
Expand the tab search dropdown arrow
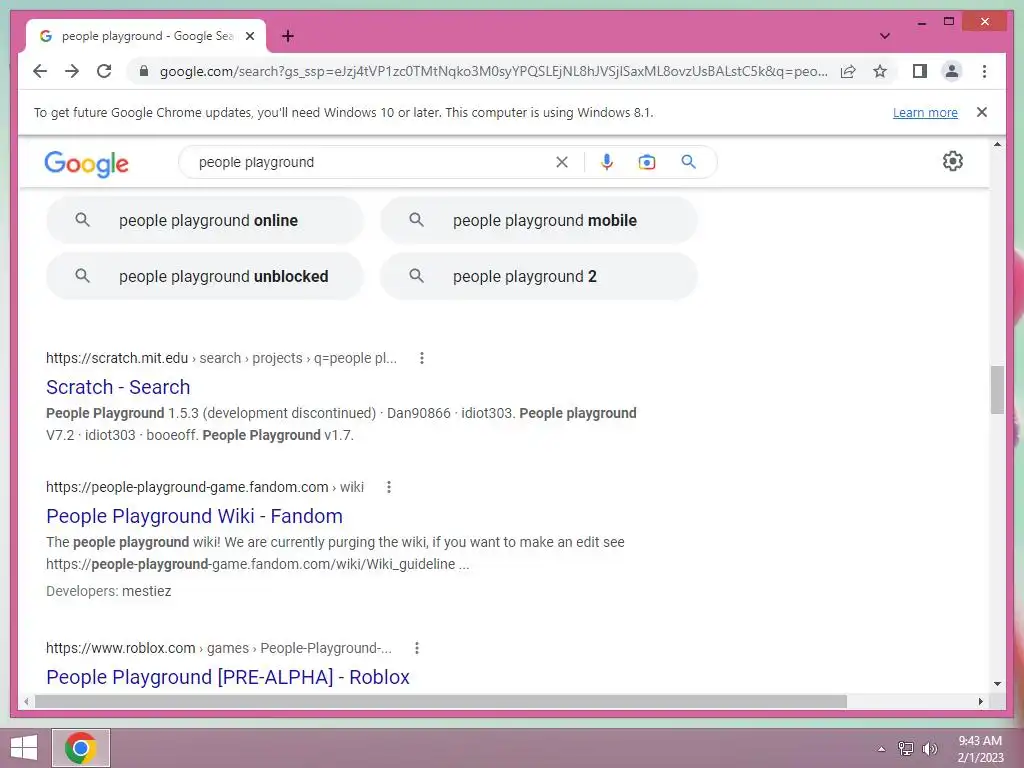[884, 36]
